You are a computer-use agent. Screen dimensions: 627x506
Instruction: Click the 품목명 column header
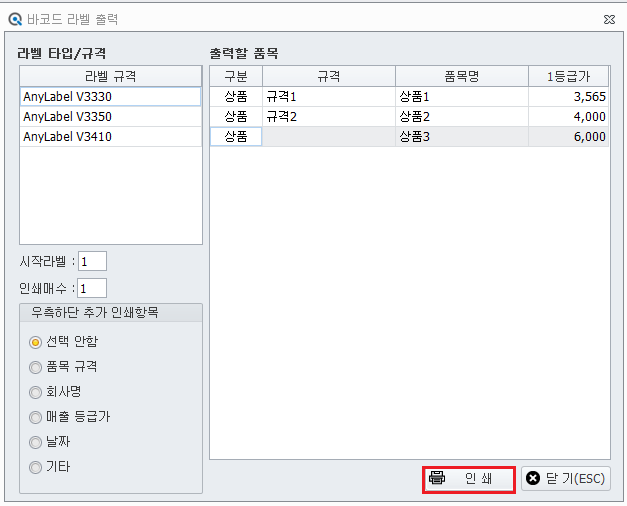462,76
